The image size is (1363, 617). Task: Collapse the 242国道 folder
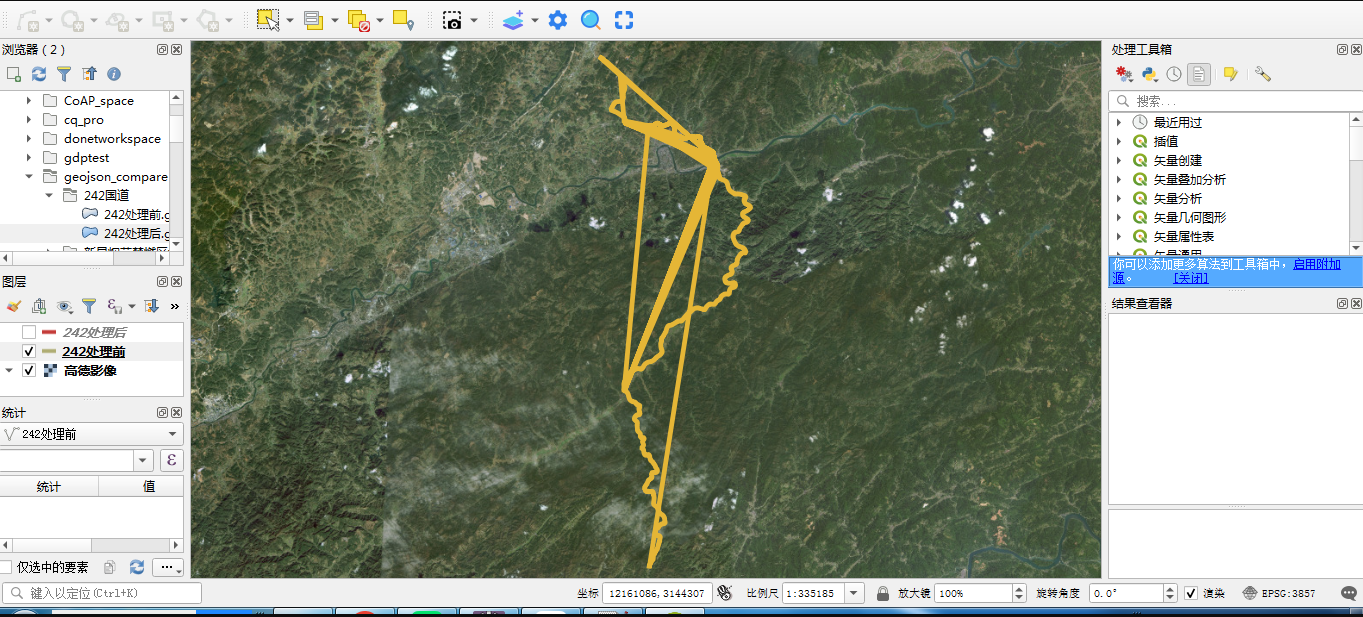[x=48, y=196]
